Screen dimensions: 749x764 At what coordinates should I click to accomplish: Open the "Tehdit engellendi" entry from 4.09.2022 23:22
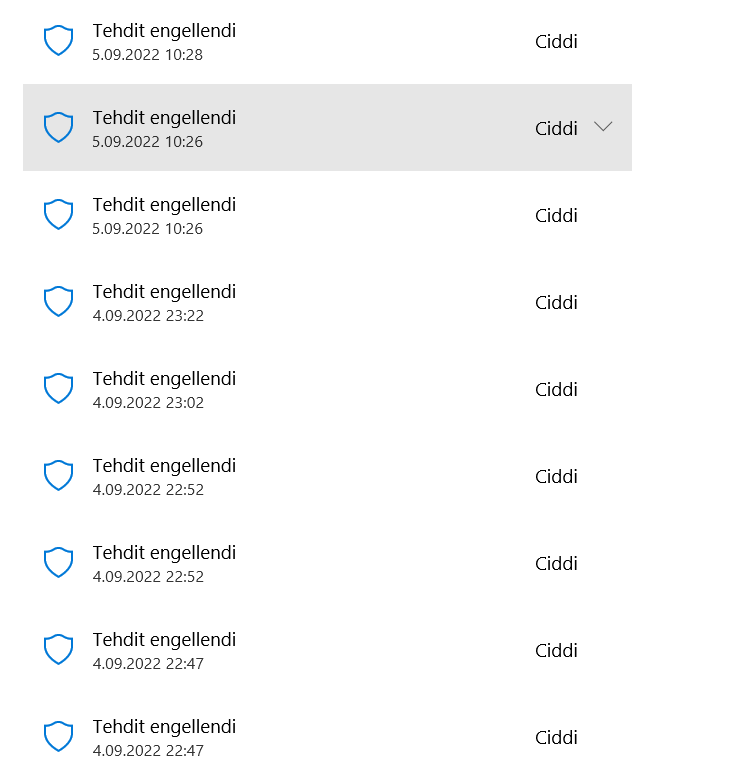point(164,292)
